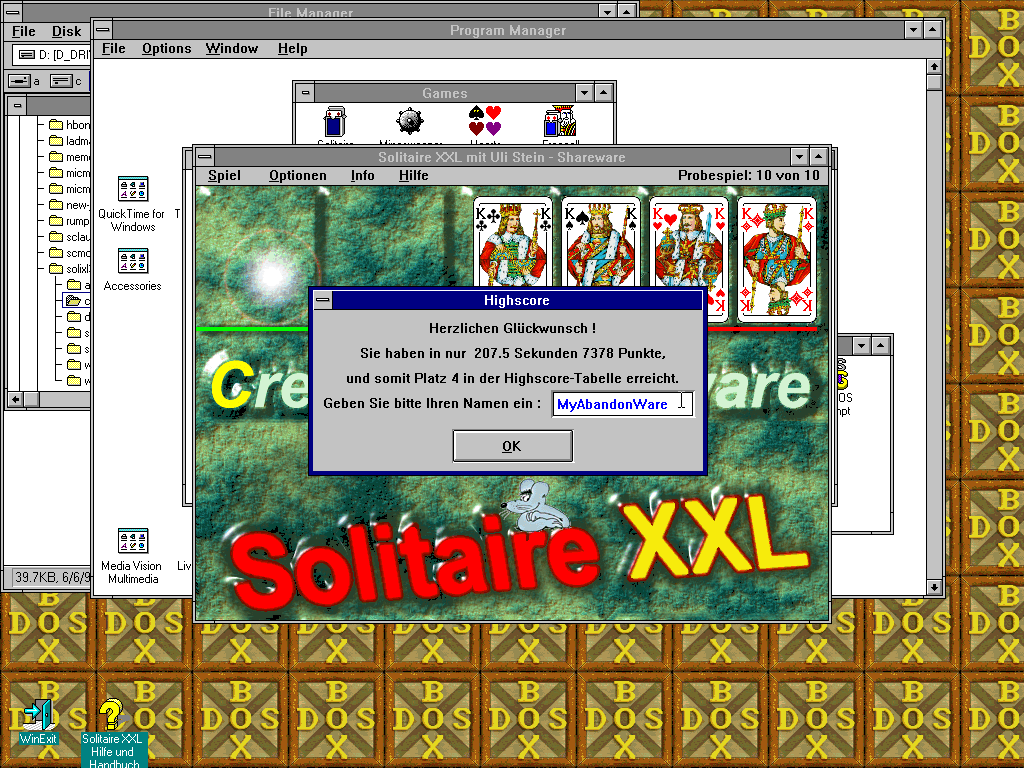Viewport: 1024px width, 768px height.
Task: Open File Manager drive D dropdown
Action: pos(51,55)
